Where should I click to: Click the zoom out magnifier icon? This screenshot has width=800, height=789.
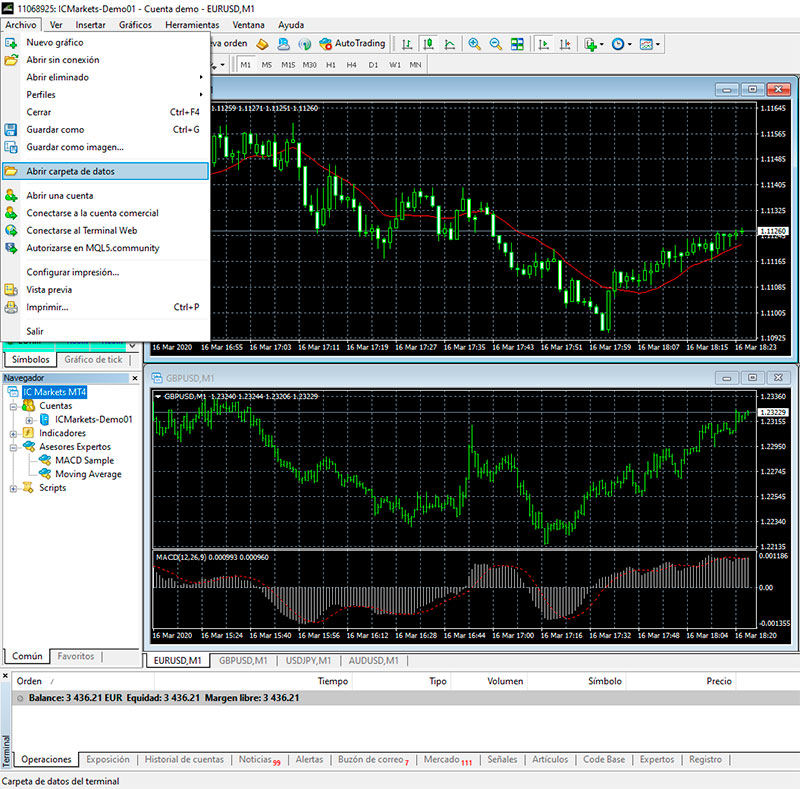(x=495, y=44)
